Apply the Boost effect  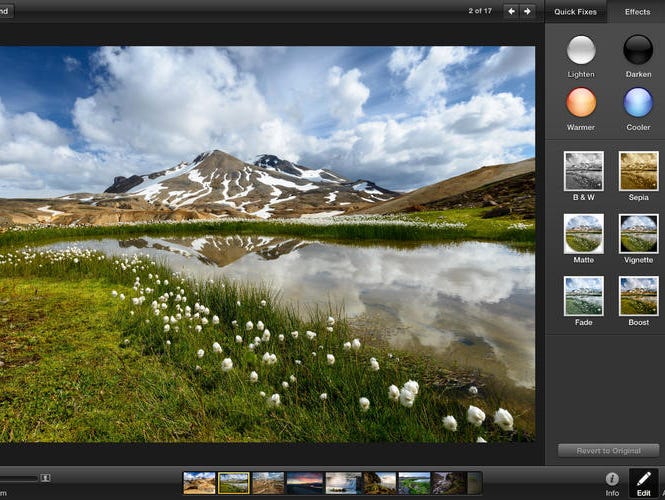pyautogui.click(x=639, y=296)
